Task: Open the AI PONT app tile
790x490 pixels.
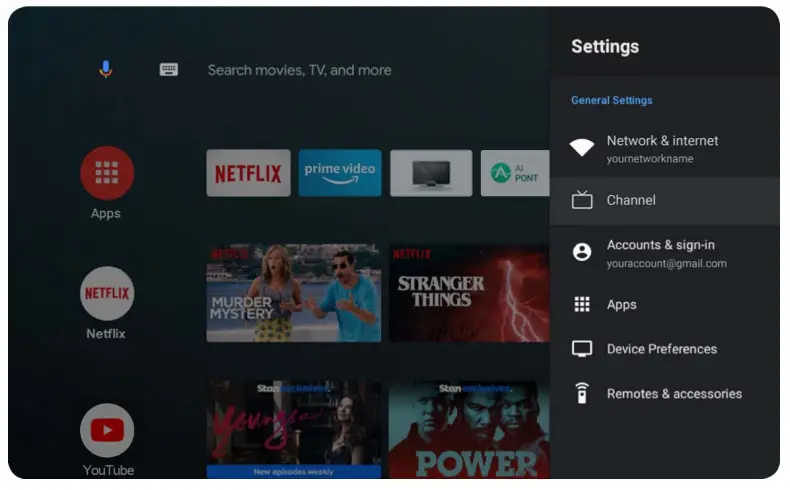Action: click(515, 173)
